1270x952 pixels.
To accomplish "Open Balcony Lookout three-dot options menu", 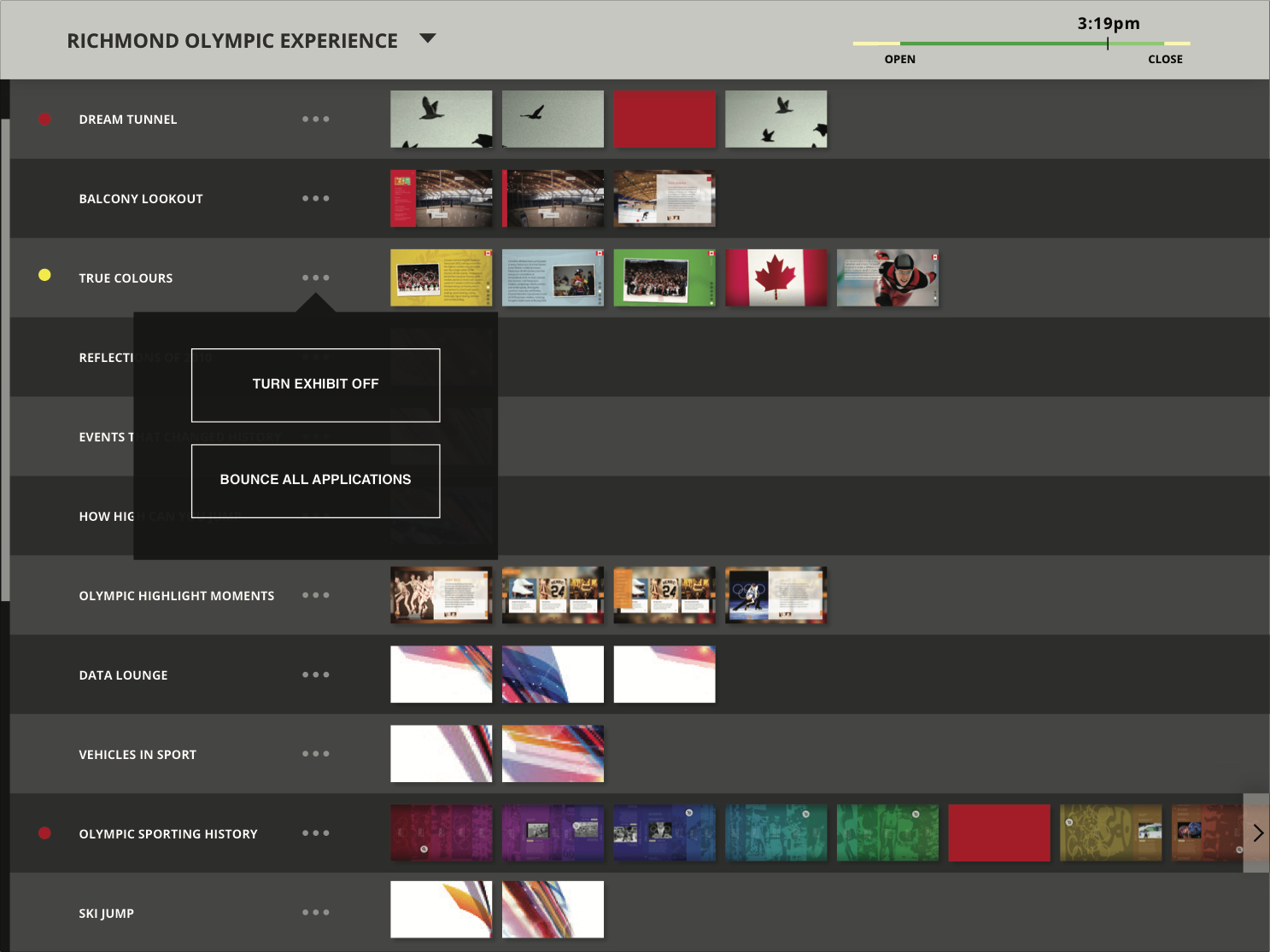I will click(x=315, y=199).
